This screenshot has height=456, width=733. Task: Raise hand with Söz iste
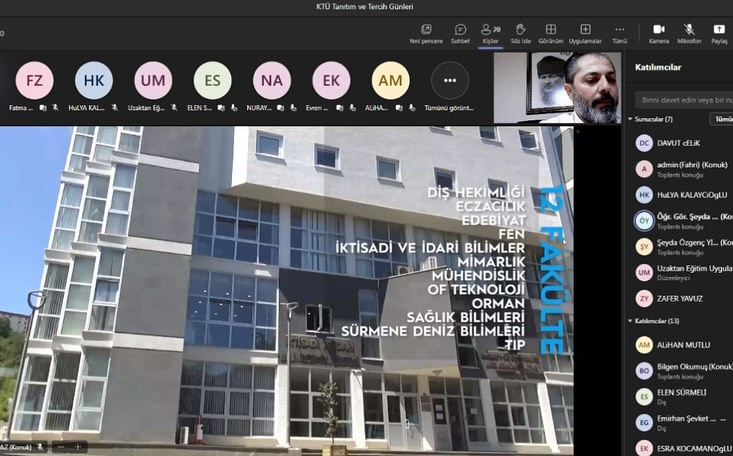[520, 33]
